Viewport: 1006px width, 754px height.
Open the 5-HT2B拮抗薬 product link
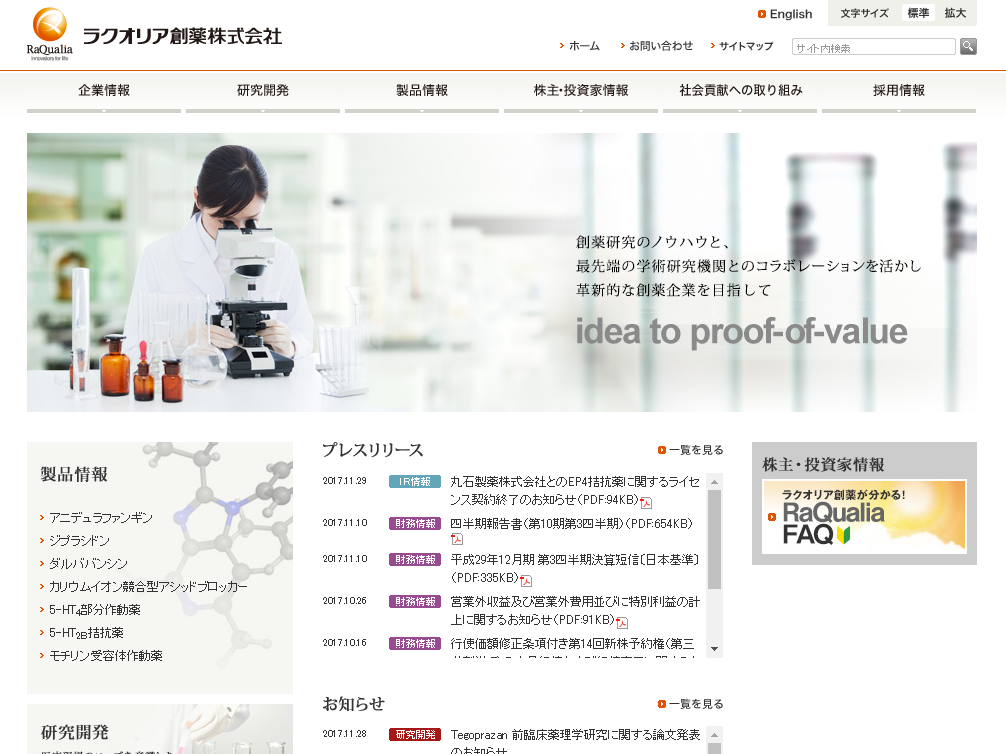click(87, 633)
